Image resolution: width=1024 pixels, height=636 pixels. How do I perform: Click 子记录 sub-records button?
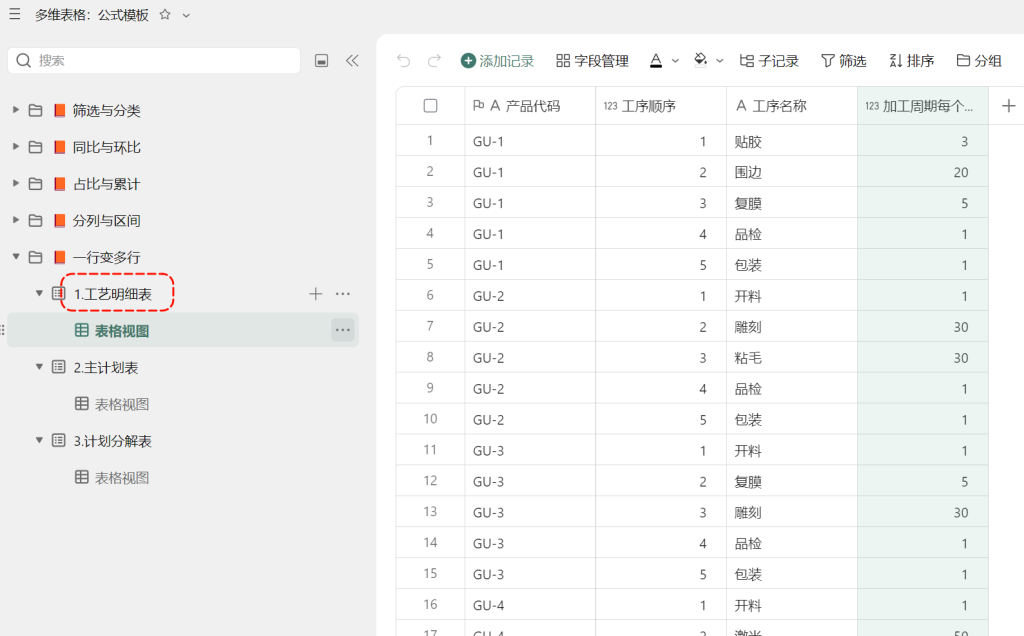click(x=769, y=61)
